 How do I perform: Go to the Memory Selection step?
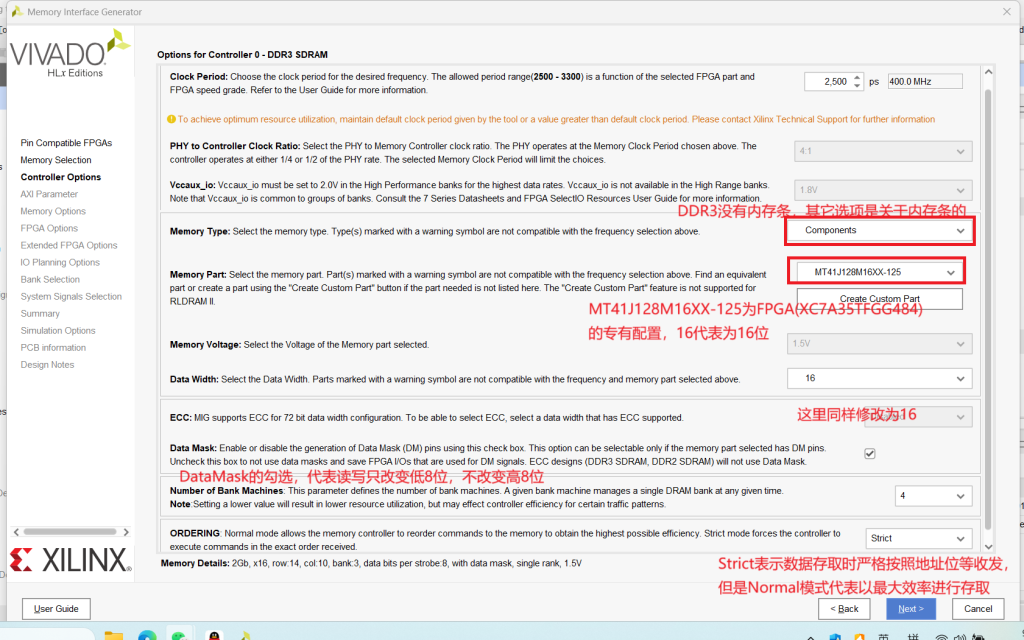tap(56, 160)
